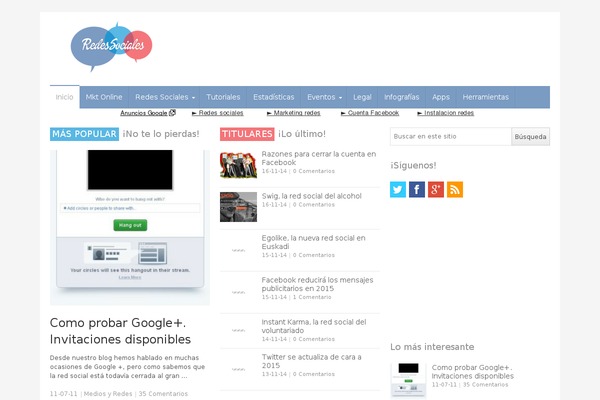This screenshot has width=600, height=400.
Task: Expand the Eventos dropdown menu
Action: (x=324, y=97)
